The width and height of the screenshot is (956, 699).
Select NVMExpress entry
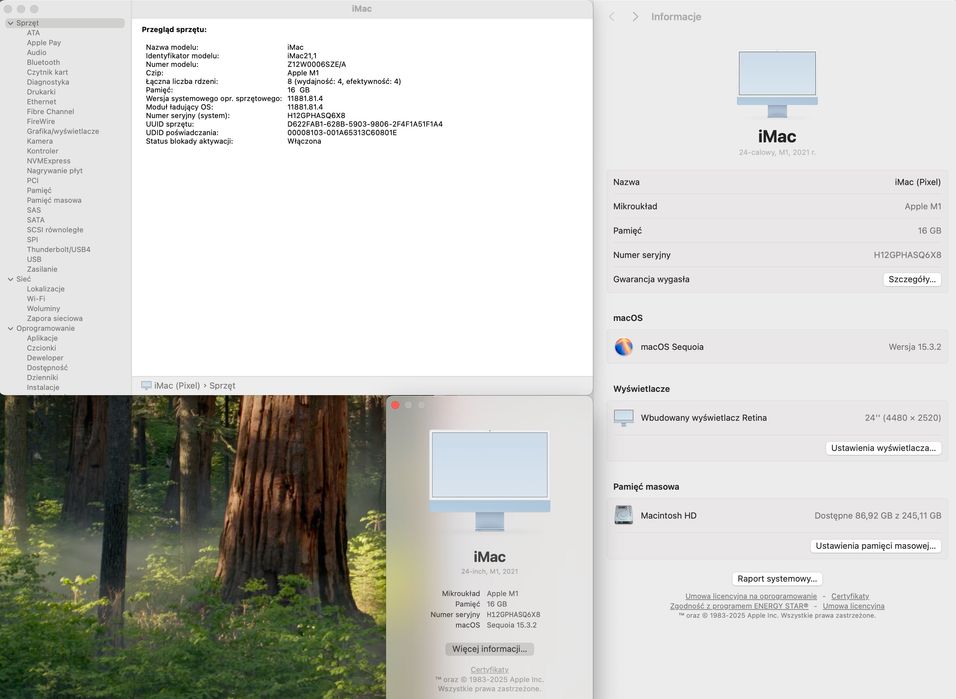48,161
